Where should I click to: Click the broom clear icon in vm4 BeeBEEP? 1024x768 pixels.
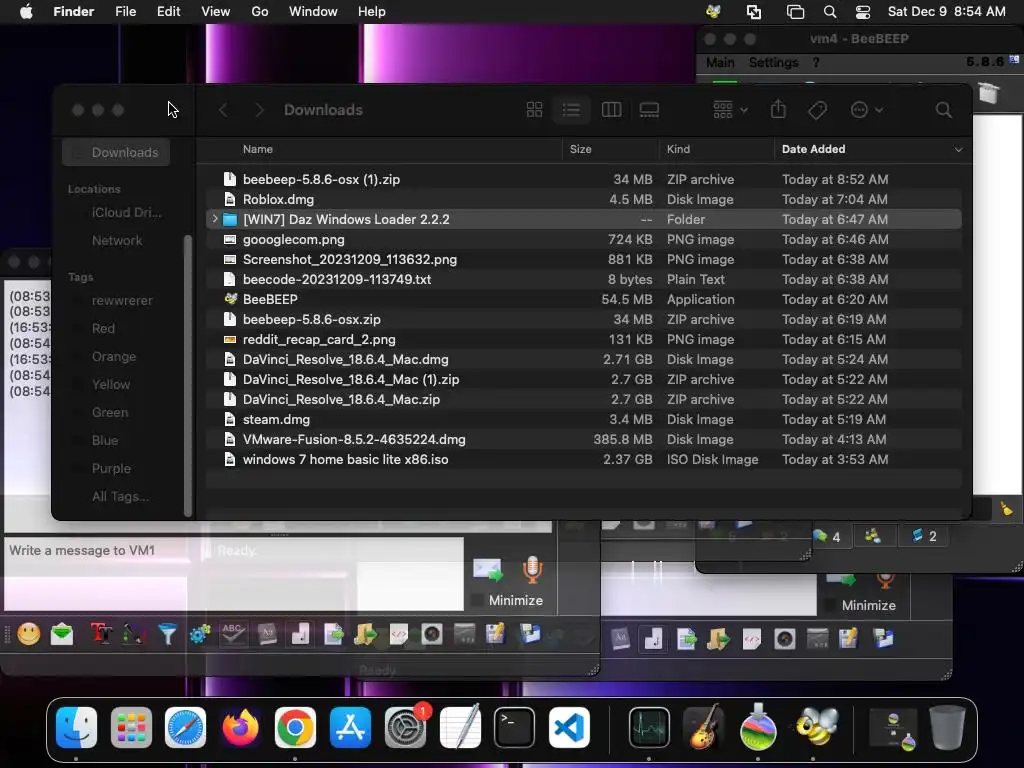tap(1006, 508)
